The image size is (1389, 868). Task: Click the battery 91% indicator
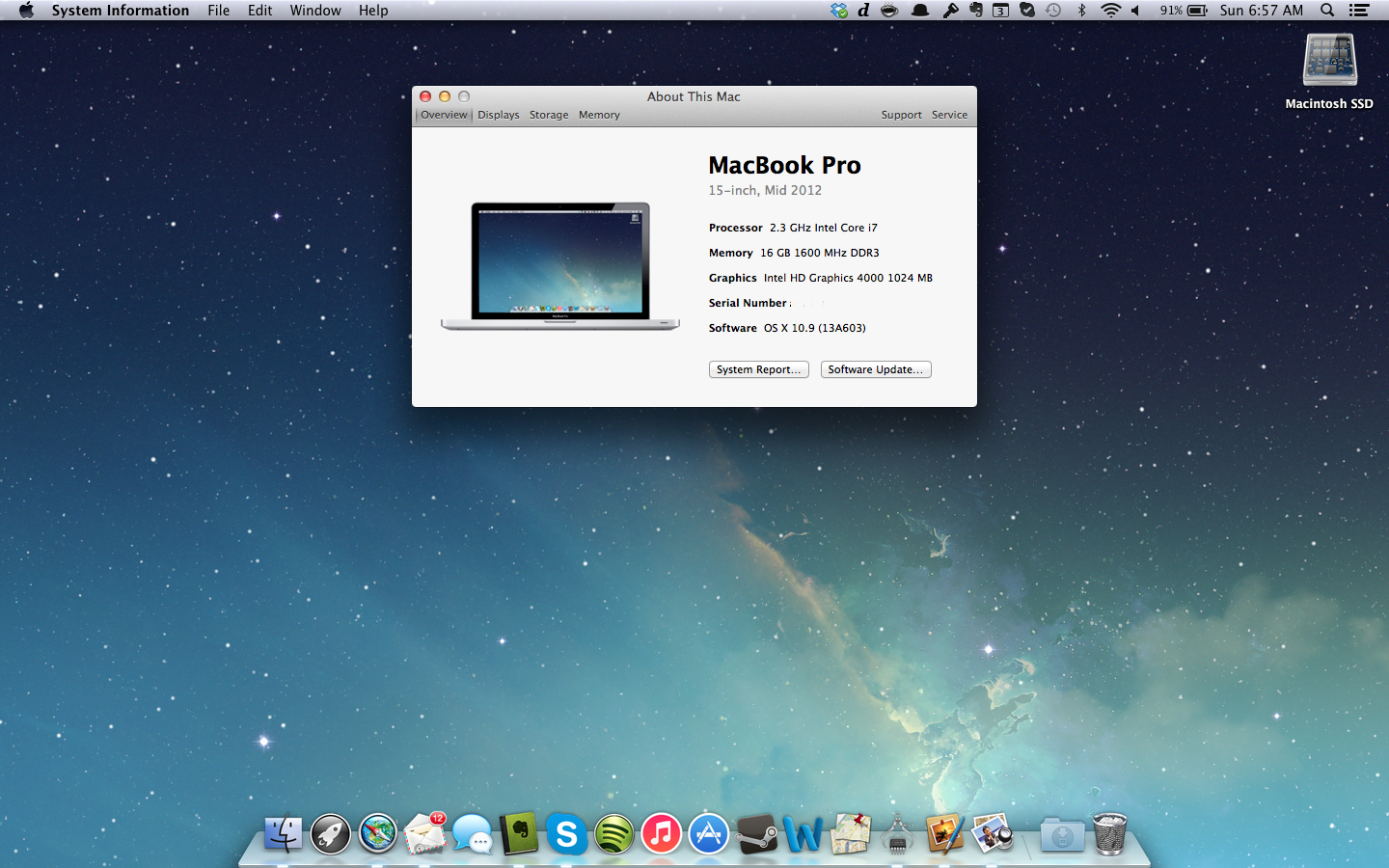(1184, 11)
